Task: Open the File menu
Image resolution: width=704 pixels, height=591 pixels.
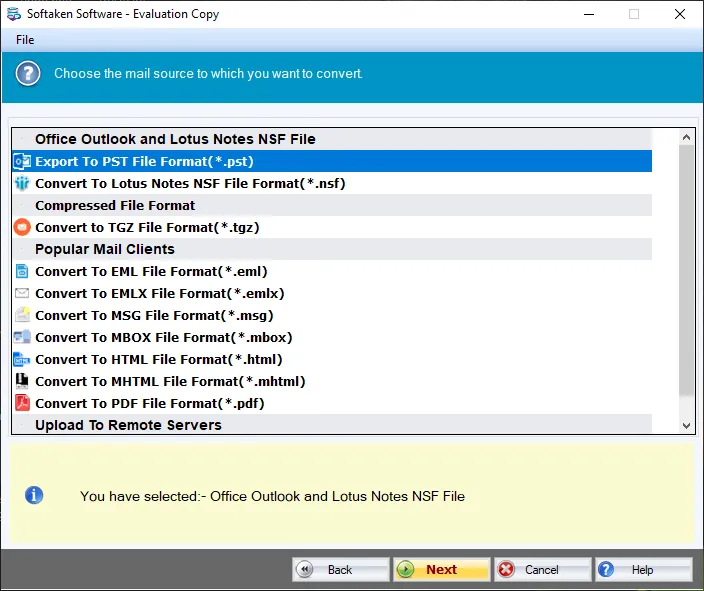Action: [x=25, y=40]
